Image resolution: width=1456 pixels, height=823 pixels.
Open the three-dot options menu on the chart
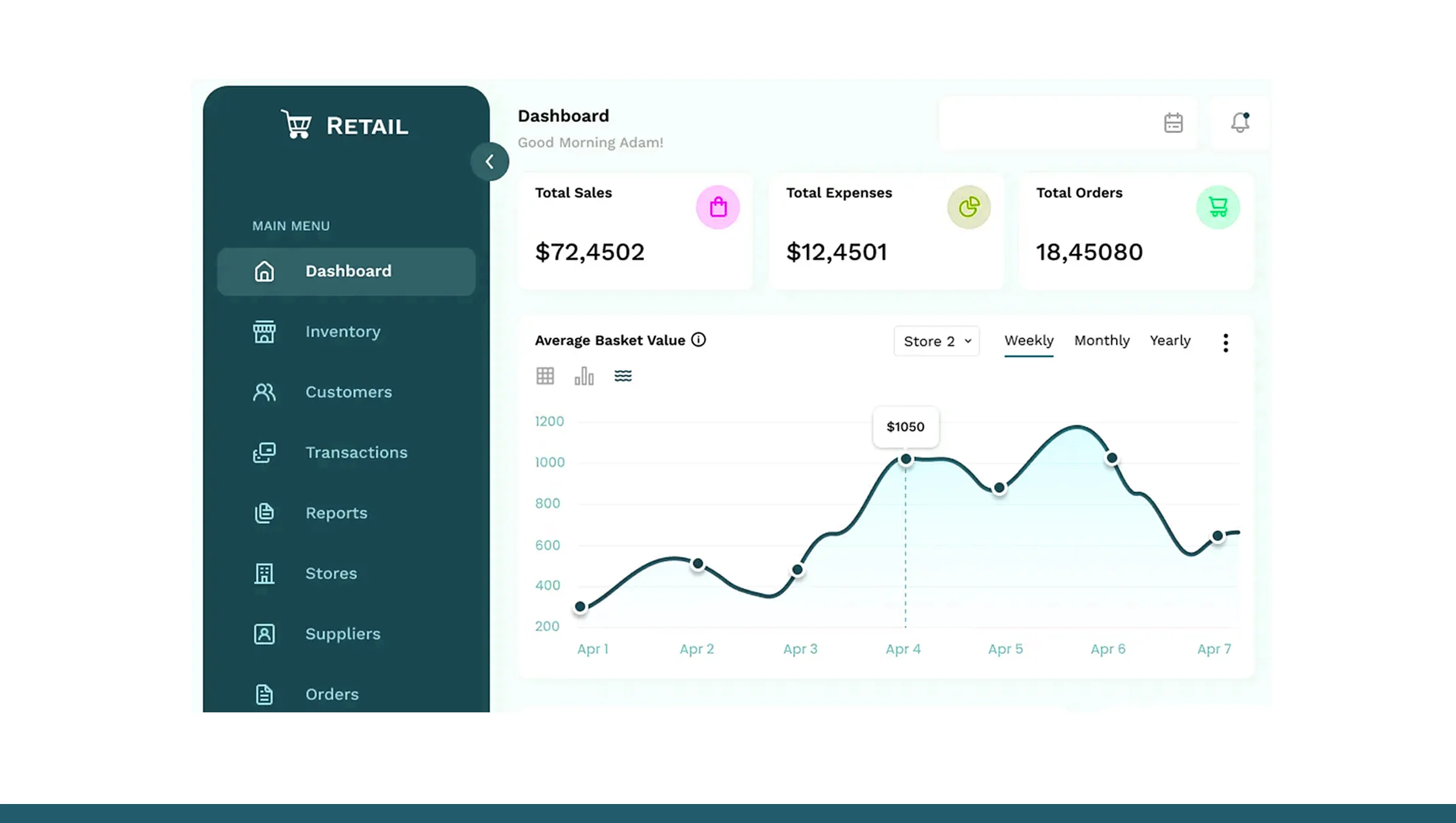click(1225, 341)
